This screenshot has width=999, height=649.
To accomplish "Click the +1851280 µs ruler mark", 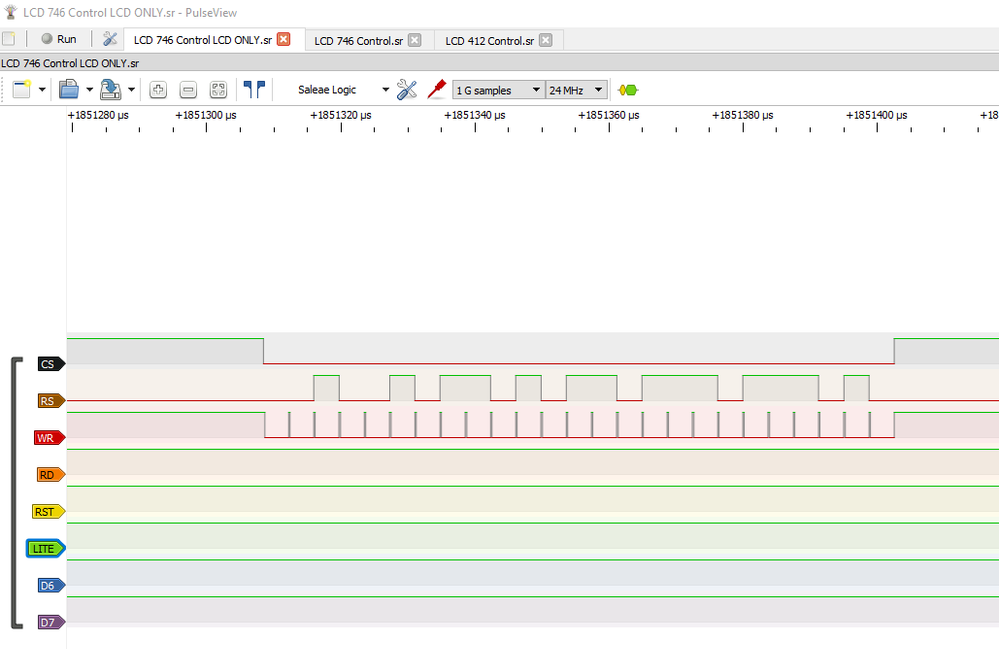I will [x=98, y=115].
